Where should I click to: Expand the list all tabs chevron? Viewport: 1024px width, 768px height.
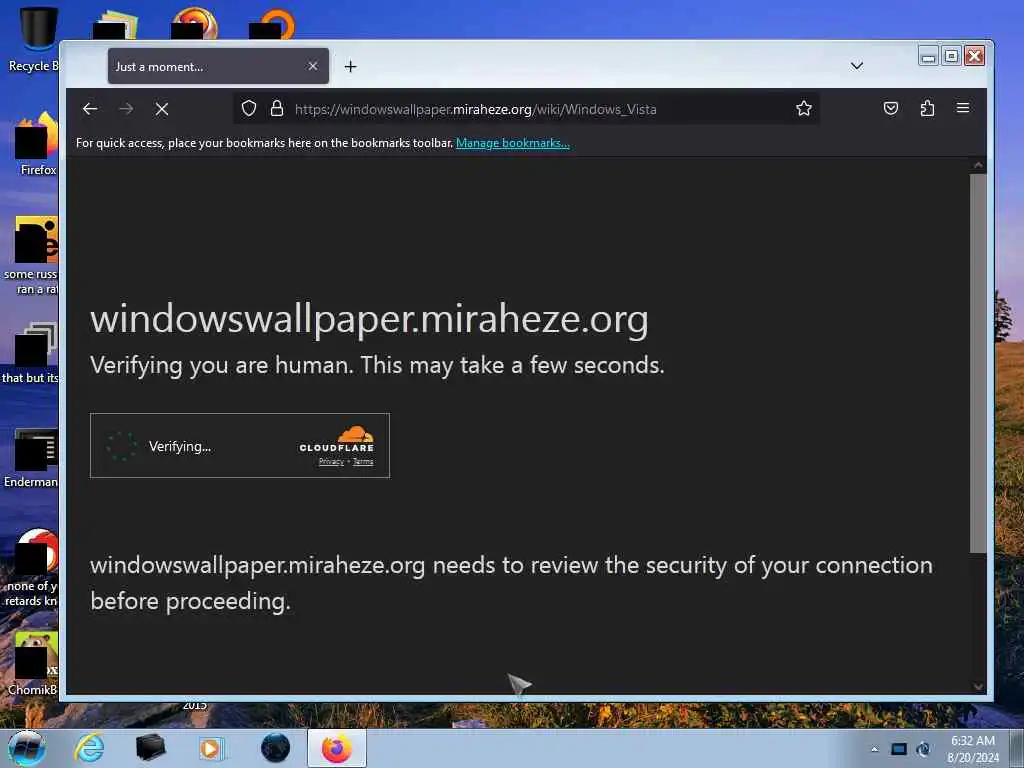(857, 66)
